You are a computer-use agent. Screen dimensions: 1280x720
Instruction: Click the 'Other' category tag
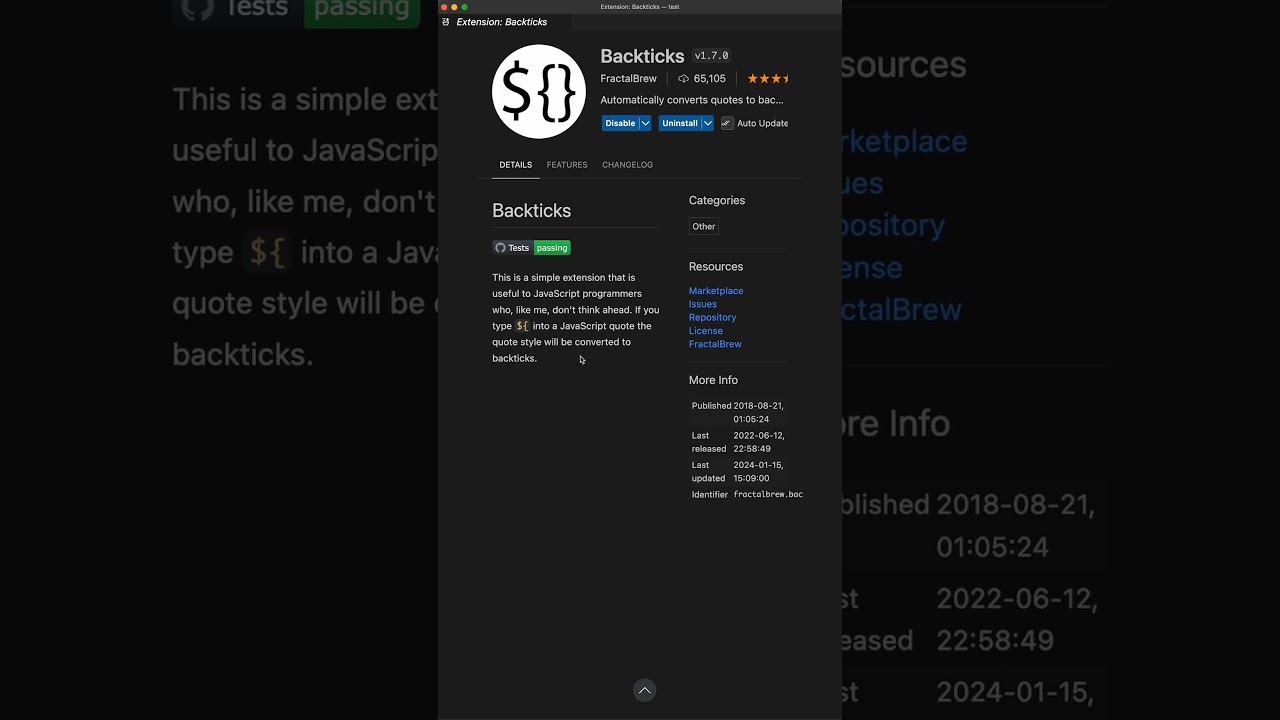704,226
